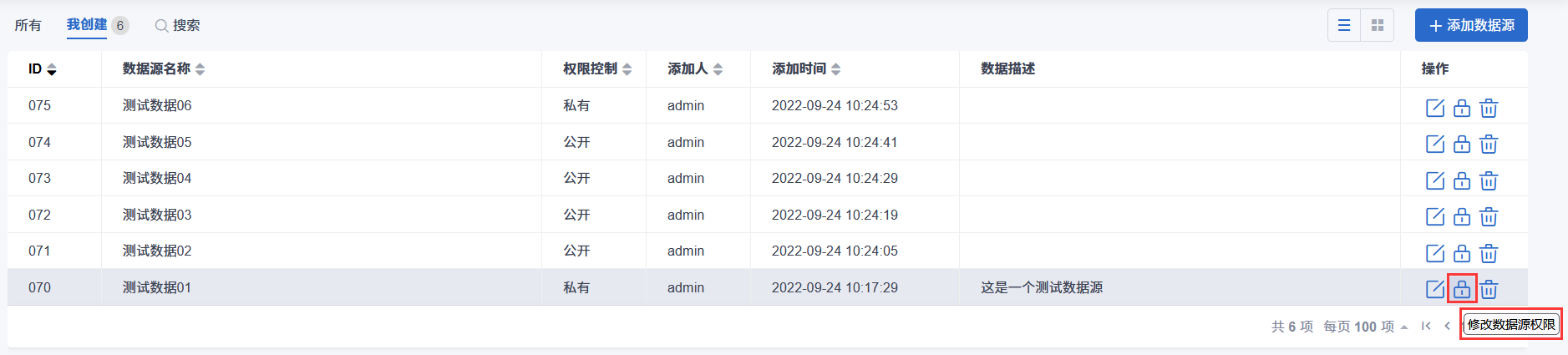Screen dimensions: 1568x355
Task: Open the 每页 100 项 page size dropdown
Action: (x=1365, y=327)
